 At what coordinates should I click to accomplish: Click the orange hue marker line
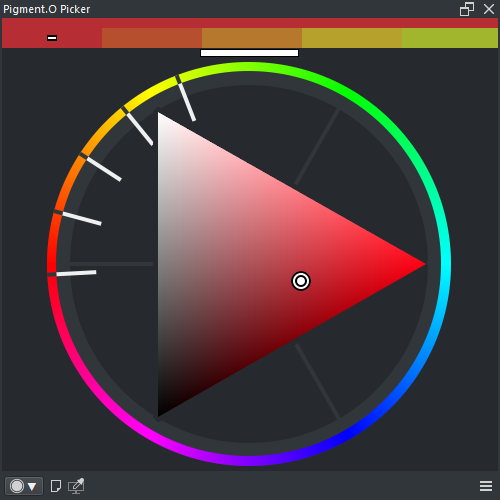coord(101,167)
